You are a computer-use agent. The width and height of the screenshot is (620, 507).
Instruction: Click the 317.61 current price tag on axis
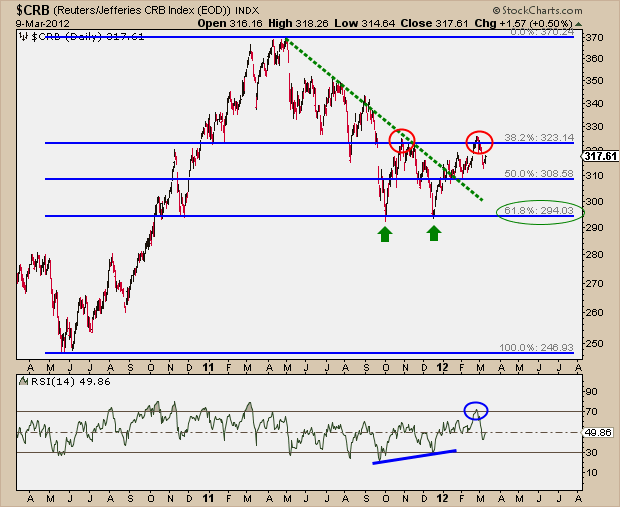[x=600, y=156]
